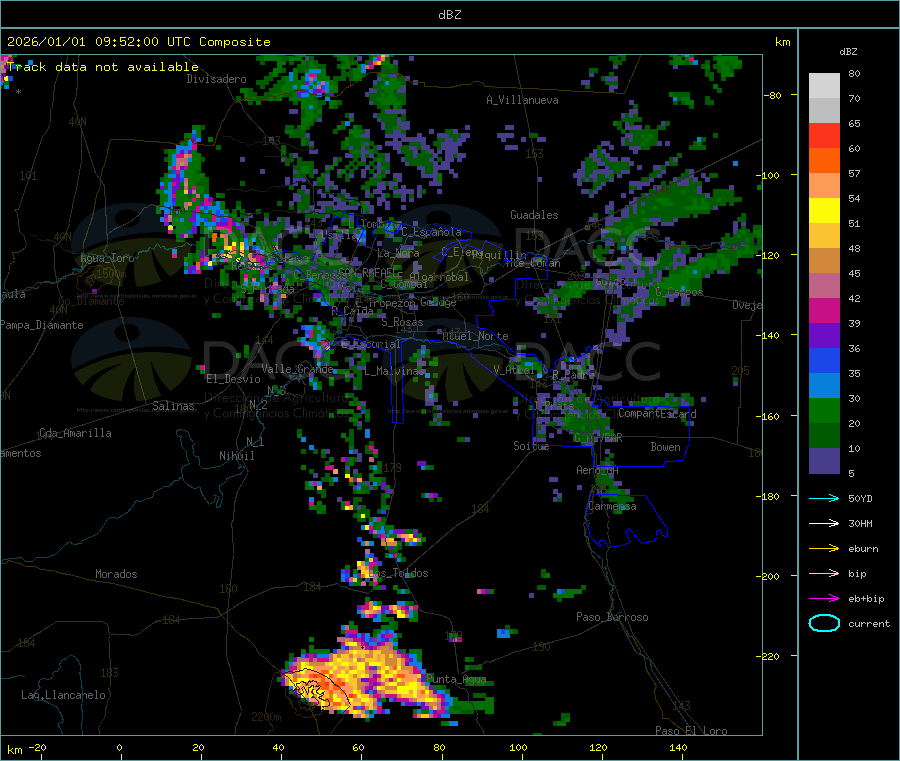The image size is (900, 761).
Task: Click the 'S_Rosas' place label
Action: (402, 322)
